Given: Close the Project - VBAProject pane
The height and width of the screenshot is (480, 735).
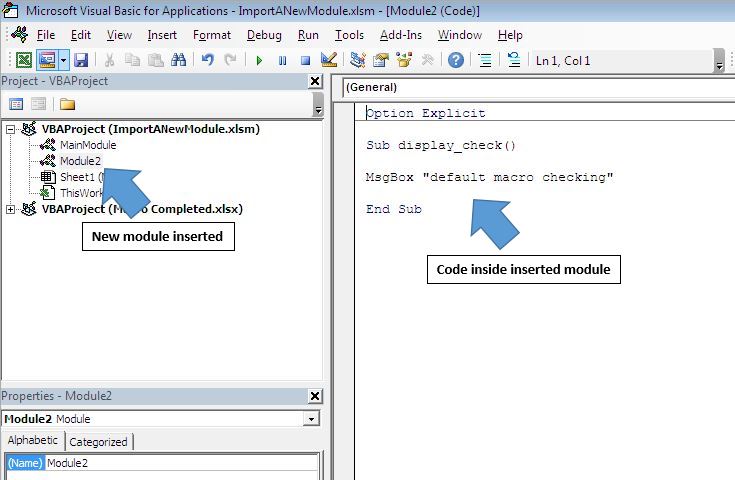Looking at the screenshot, I should coord(315,81).
